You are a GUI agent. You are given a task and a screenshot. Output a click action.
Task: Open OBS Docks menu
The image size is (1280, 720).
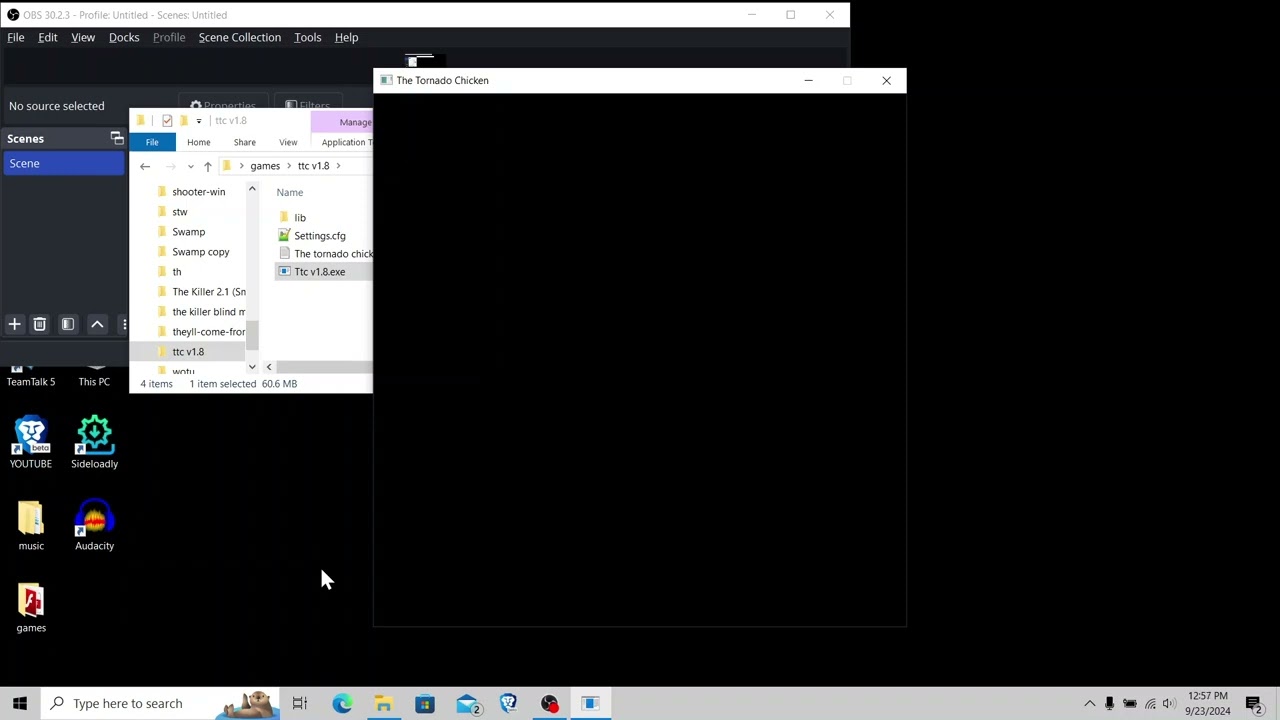[x=124, y=37]
